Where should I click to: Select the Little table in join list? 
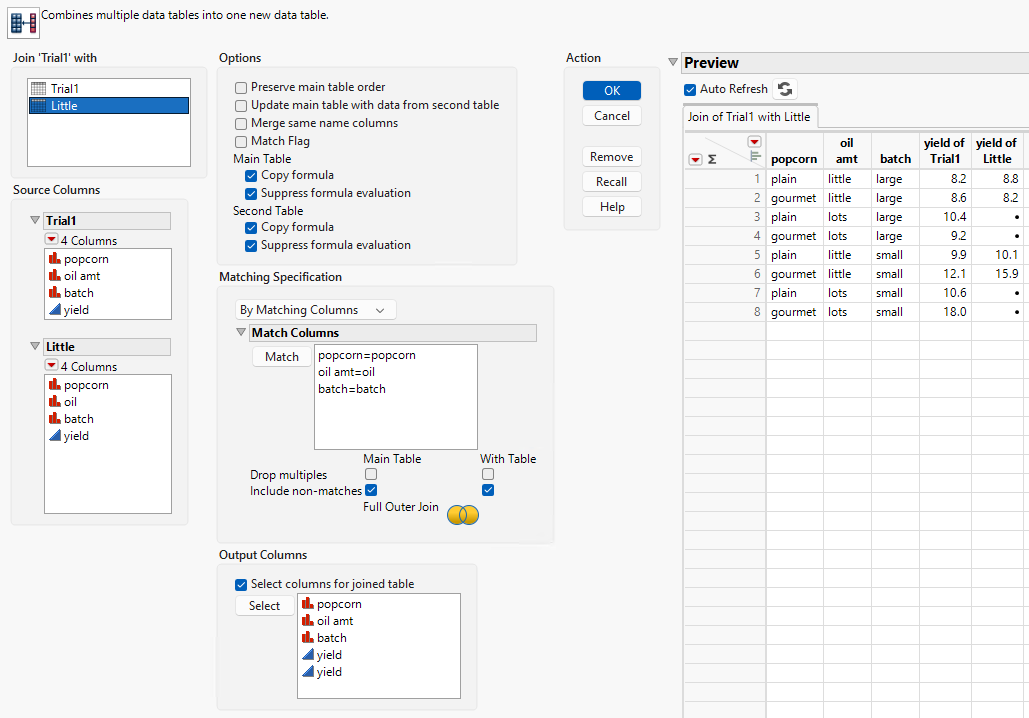[x=64, y=106]
